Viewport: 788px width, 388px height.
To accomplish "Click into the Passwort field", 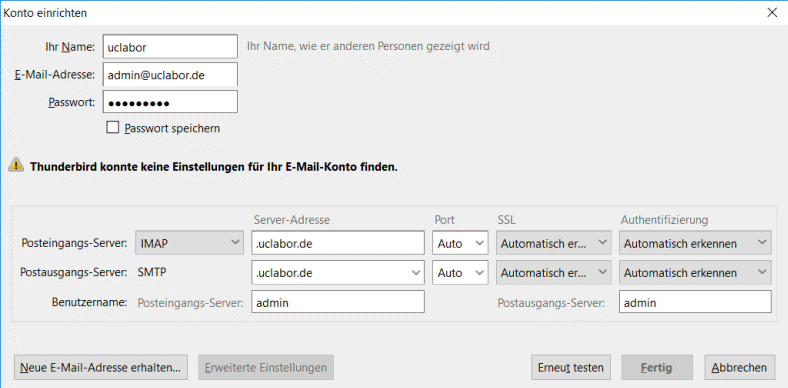I will (x=170, y=102).
